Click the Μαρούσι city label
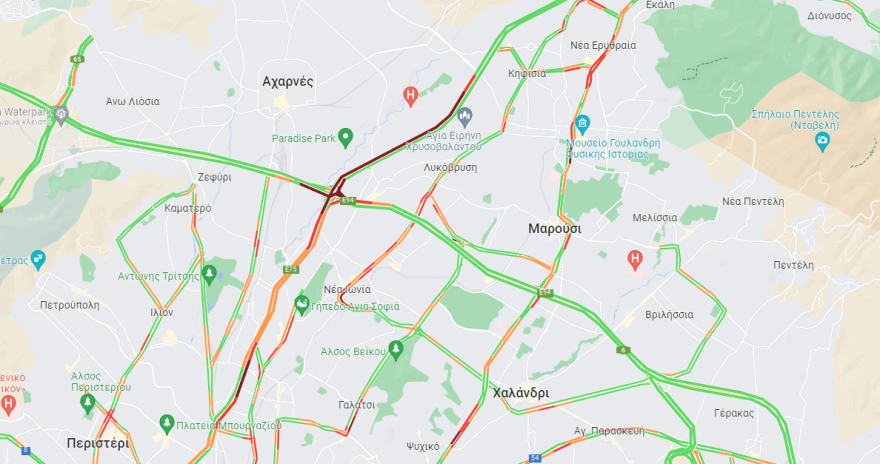The height and width of the screenshot is (464, 880). pos(554,228)
